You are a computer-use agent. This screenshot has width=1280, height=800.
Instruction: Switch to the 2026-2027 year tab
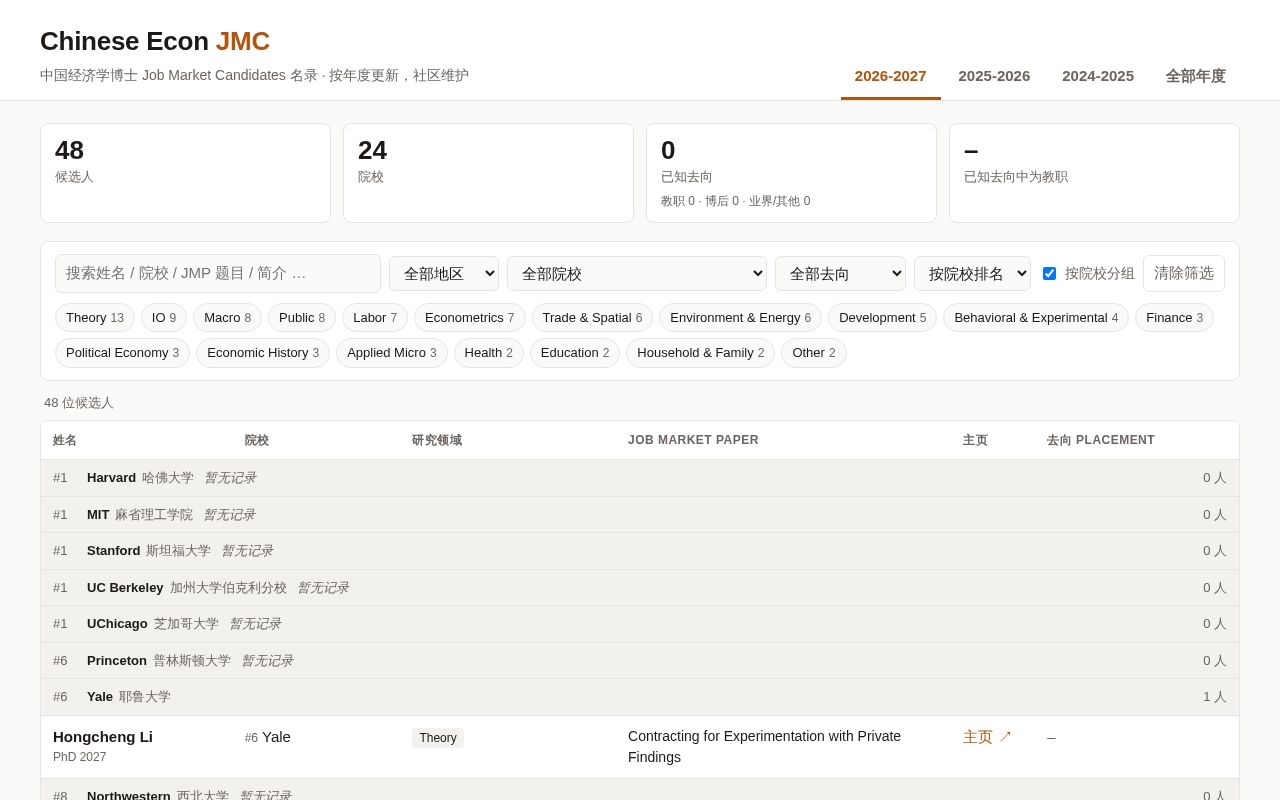[x=891, y=76]
